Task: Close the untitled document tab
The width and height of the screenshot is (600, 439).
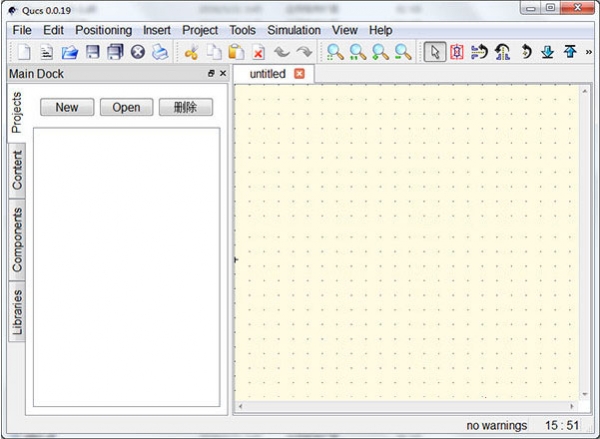Action: [299, 74]
